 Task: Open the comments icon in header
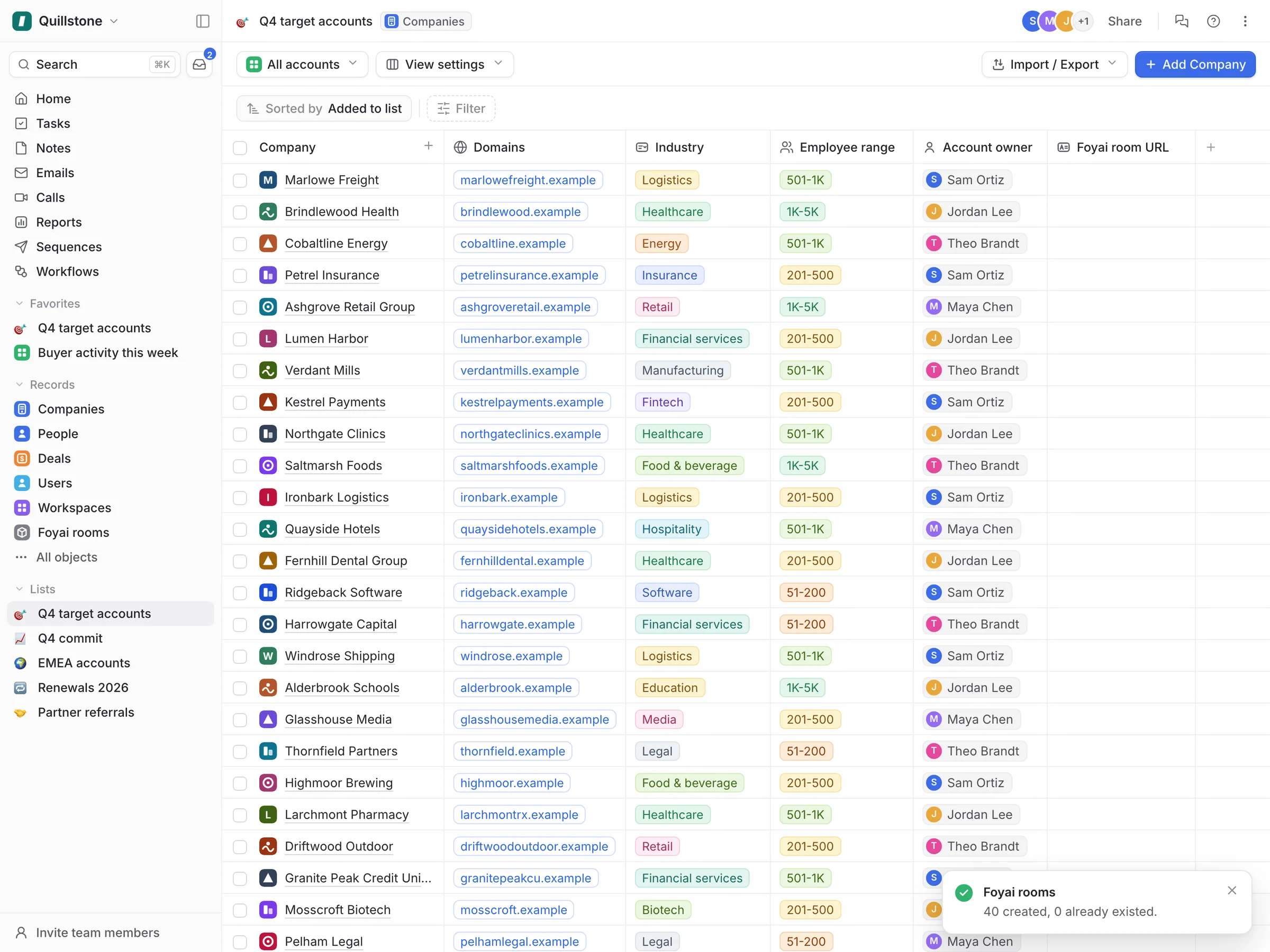click(x=1182, y=21)
